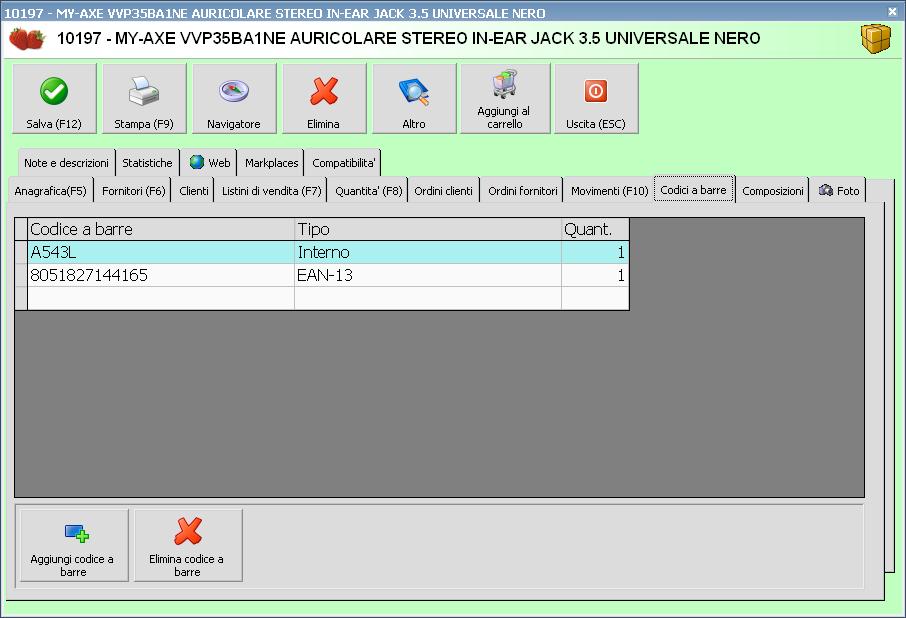
Task: Click the red X Elimina toolbar button
Action: click(324, 99)
